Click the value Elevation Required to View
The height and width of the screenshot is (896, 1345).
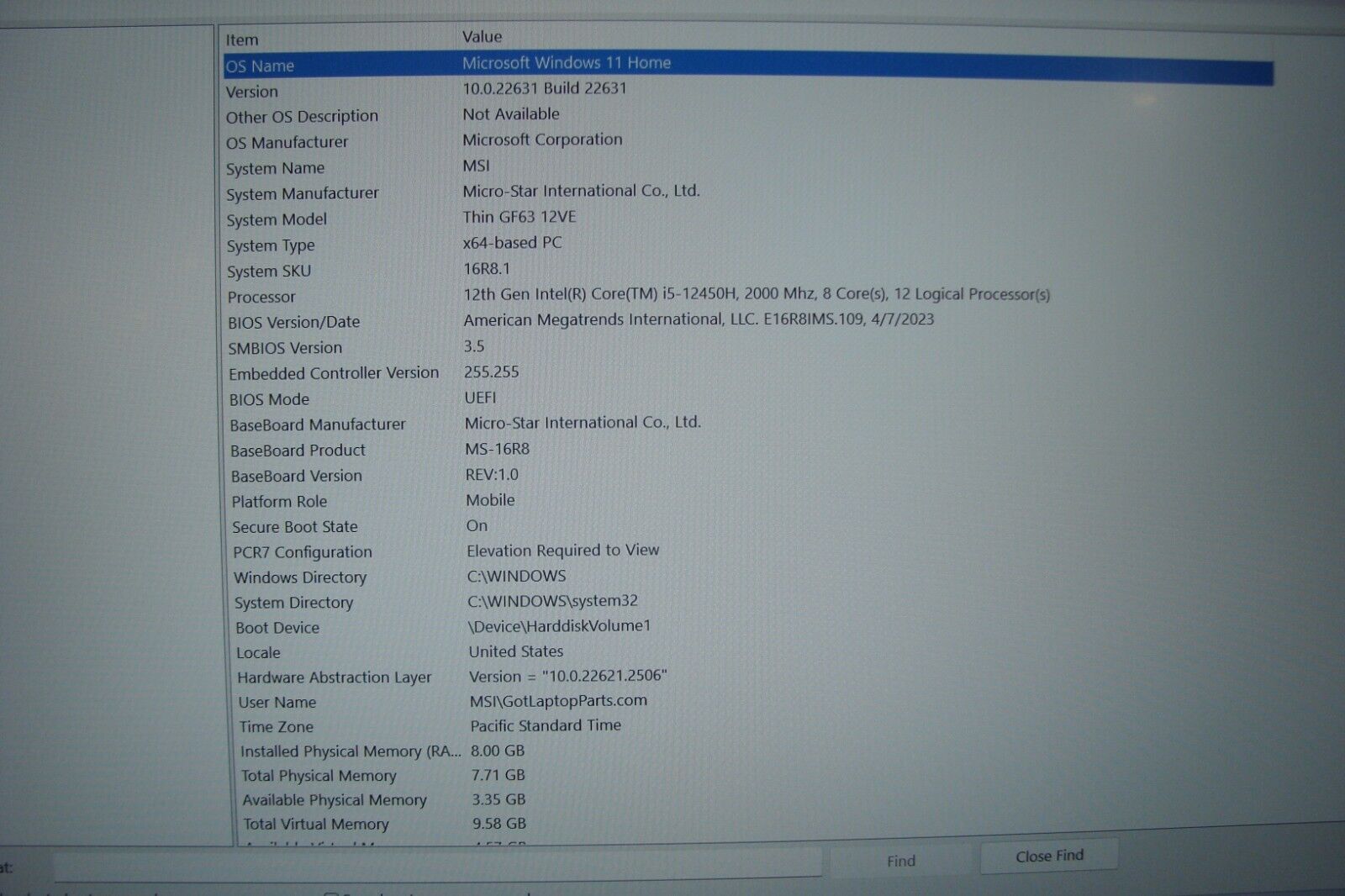click(x=563, y=551)
